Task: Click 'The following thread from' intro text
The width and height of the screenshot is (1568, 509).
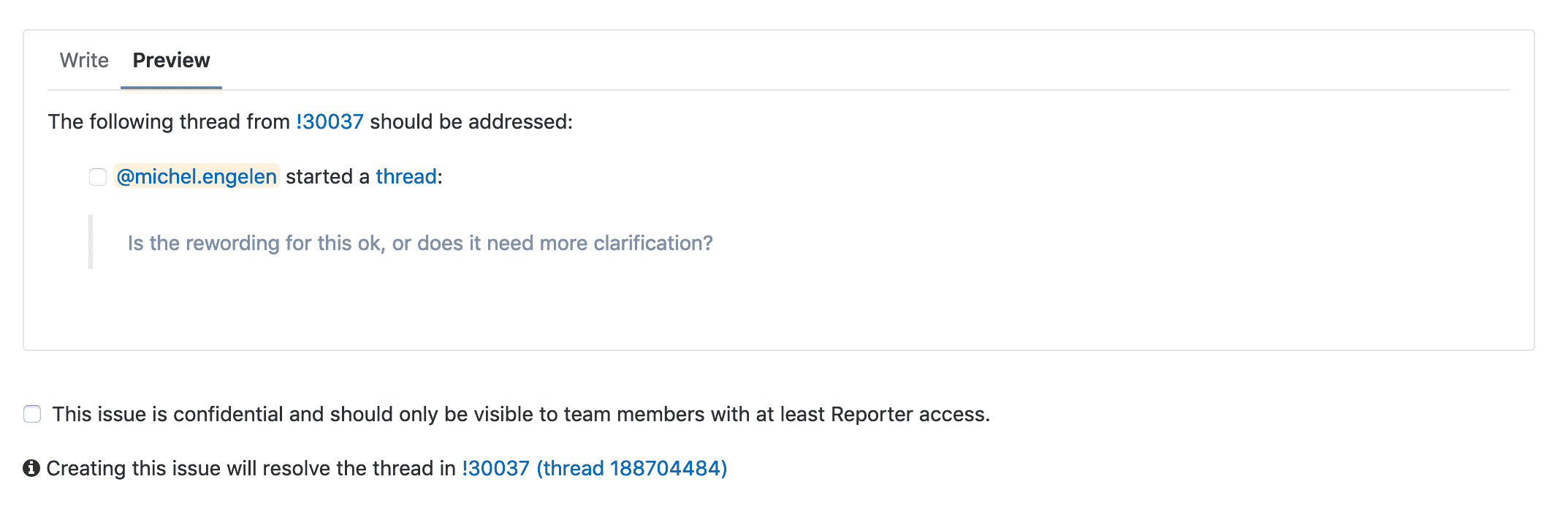Action: pyautogui.click(x=169, y=121)
